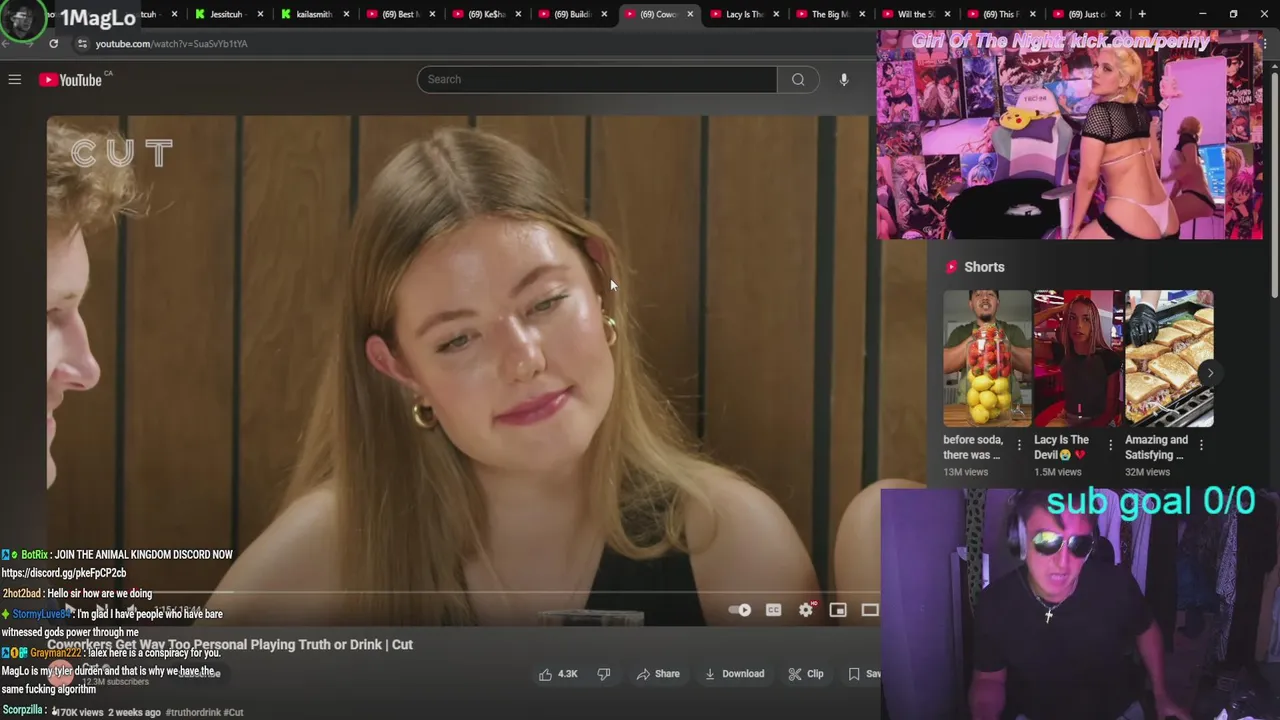Switch to the '(69) Buildi' browser tab
The height and width of the screenshot is (720, 1280).
[x=571, y=14]
